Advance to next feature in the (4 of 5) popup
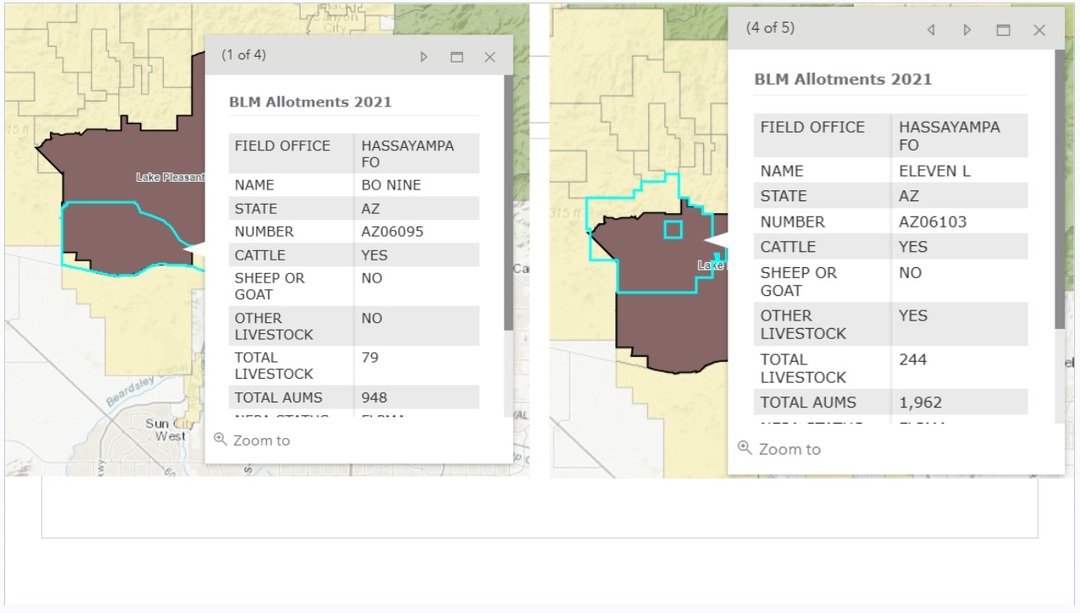This screenshot has height=613, width=1080. (967, 30)
